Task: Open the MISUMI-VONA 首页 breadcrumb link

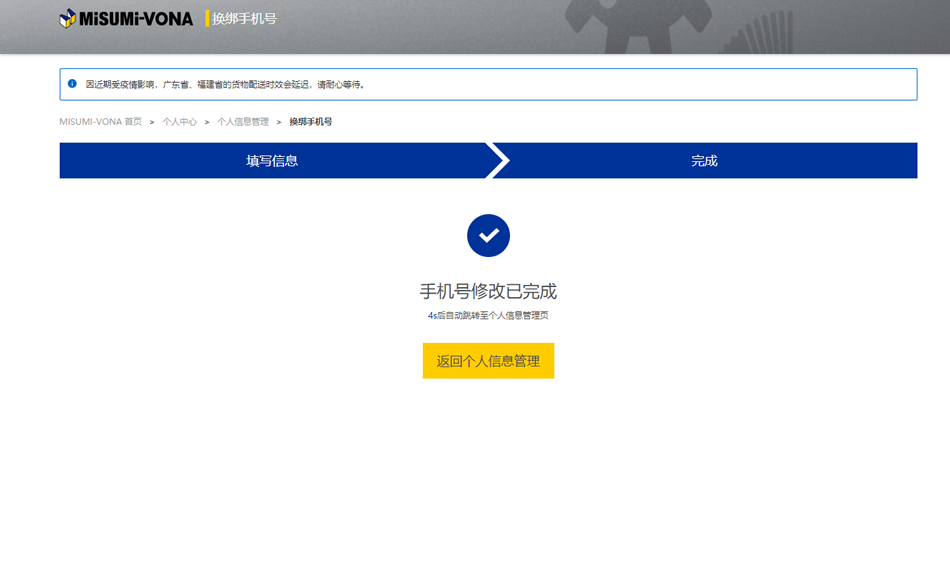Action: (x=100, y=122)
